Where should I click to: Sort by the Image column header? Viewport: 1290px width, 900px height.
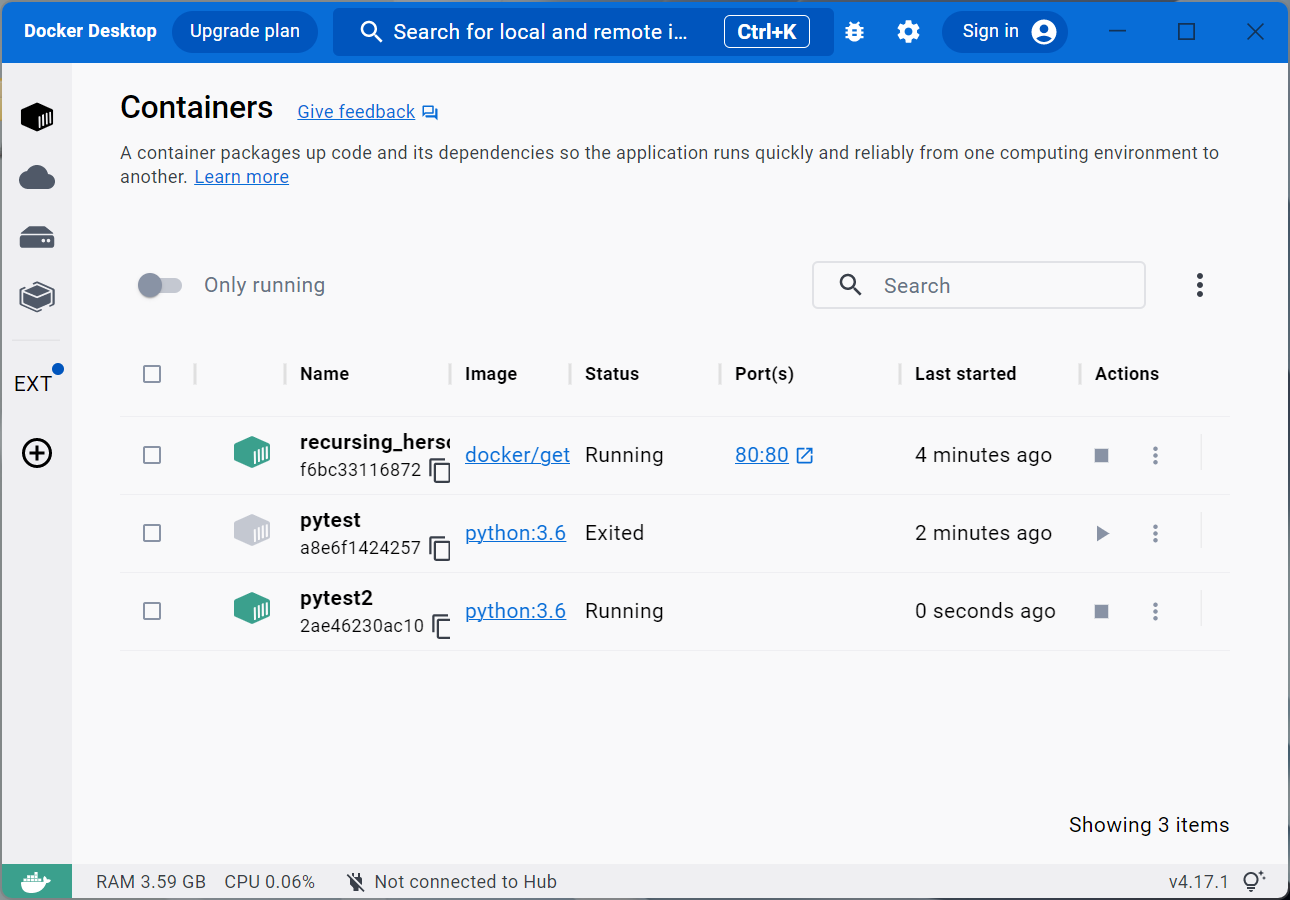pyautogui.click(x=491, y=374)
